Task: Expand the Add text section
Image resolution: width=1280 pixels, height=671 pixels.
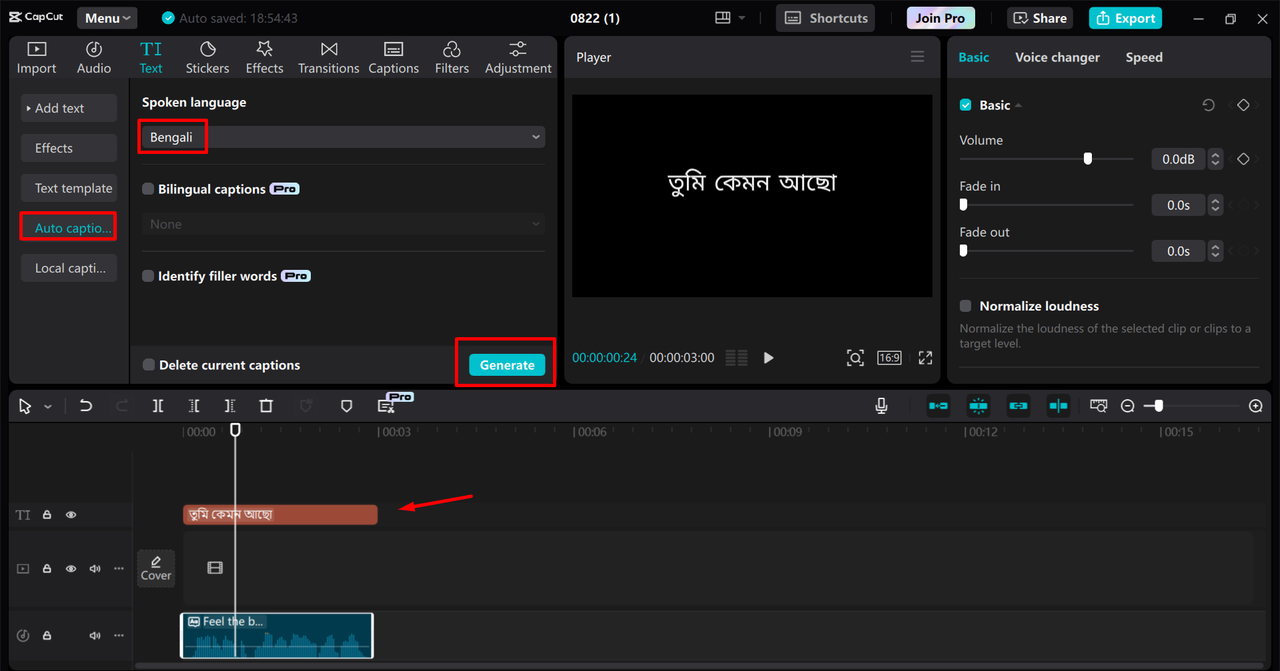Action: pos(69,108)
